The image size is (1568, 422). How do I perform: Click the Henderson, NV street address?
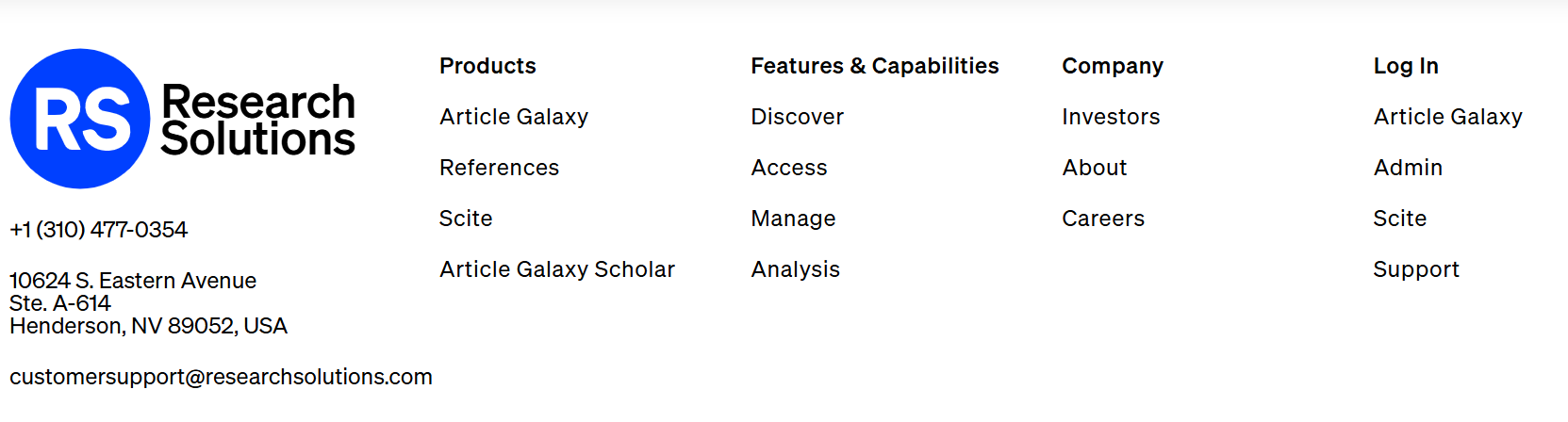pyautogui.click(x=148, y=303)
